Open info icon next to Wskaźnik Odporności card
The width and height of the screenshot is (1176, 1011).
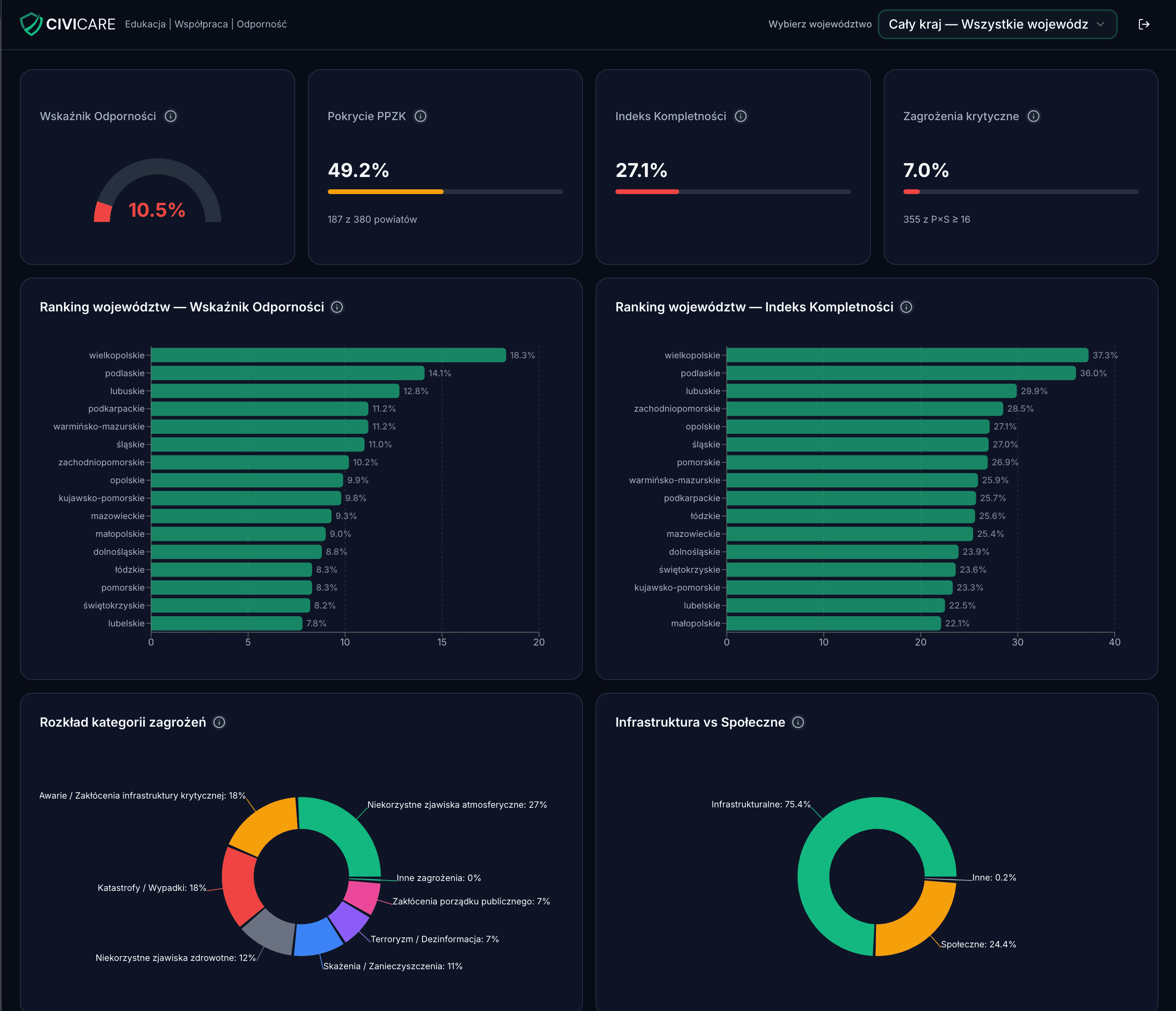coord(170,116)
